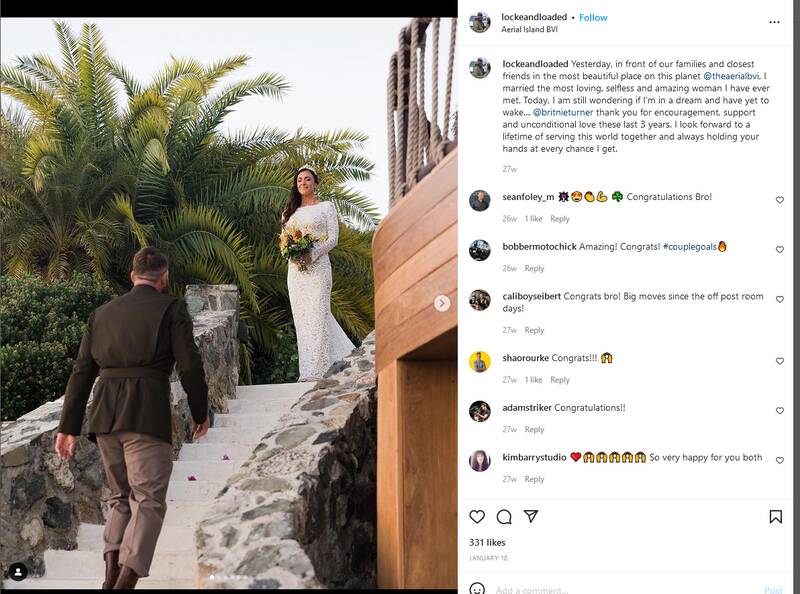Follow the lockeandloaded account
This screenshot has height=594, width=800.
[593, 17]
